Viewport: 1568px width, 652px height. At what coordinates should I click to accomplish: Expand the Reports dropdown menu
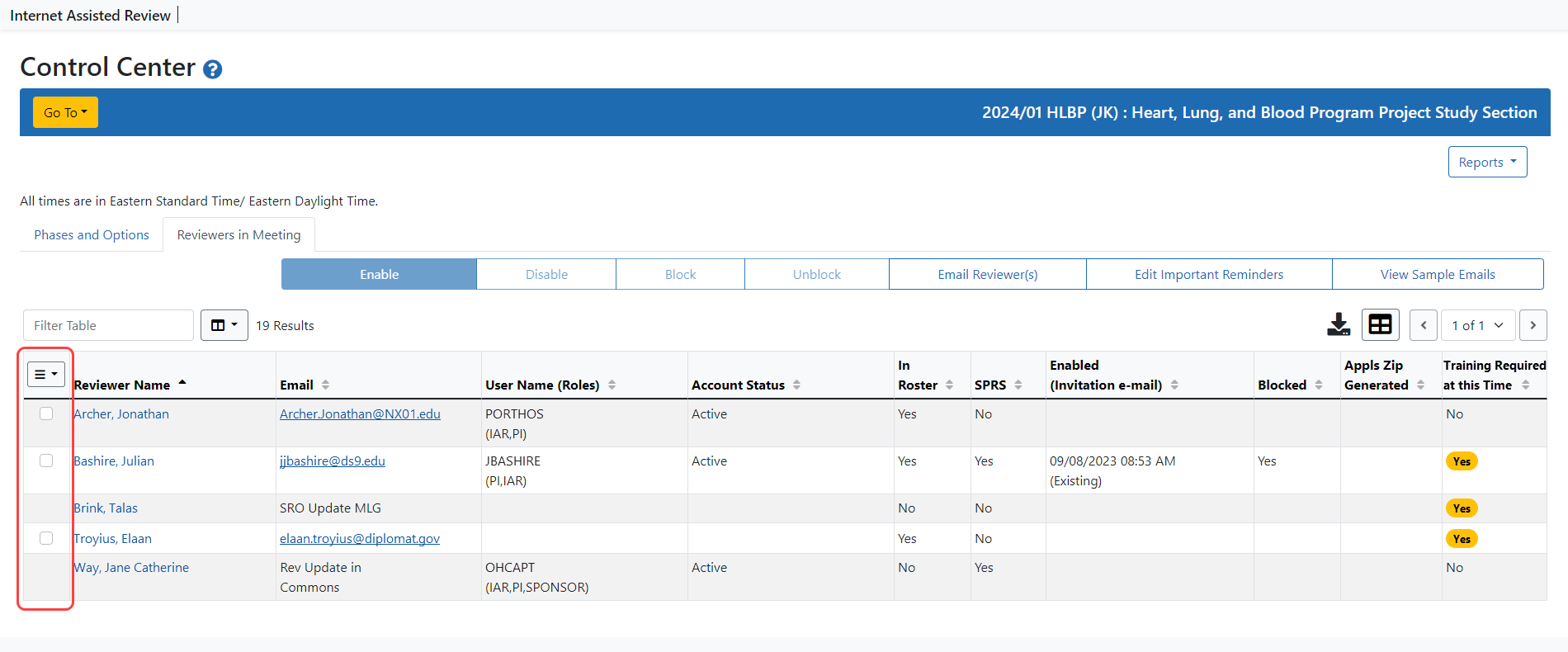tap(1487, 162)
